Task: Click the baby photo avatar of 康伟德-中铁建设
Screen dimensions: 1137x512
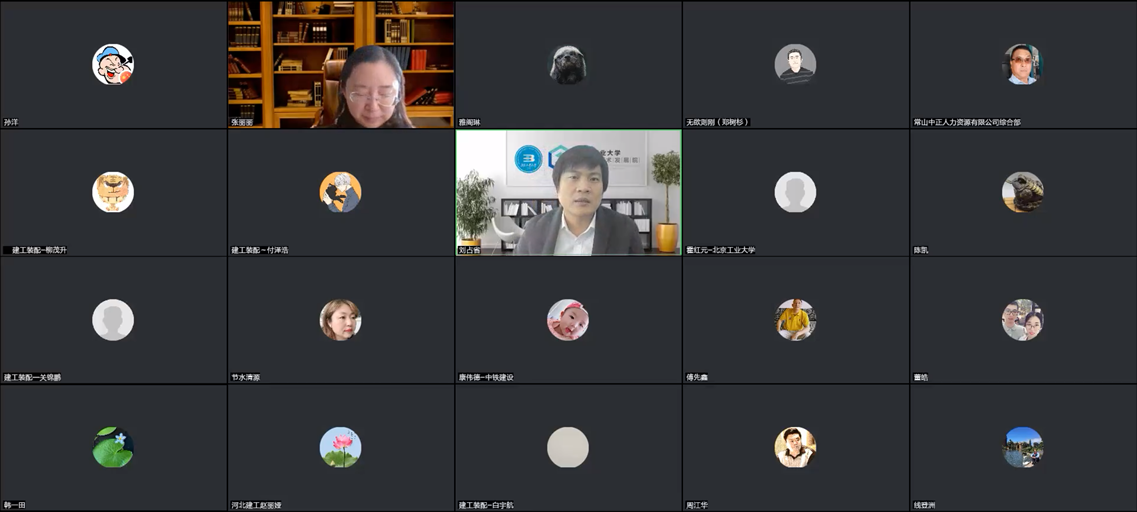Action: pyautogui.click(x=567, y=320)
